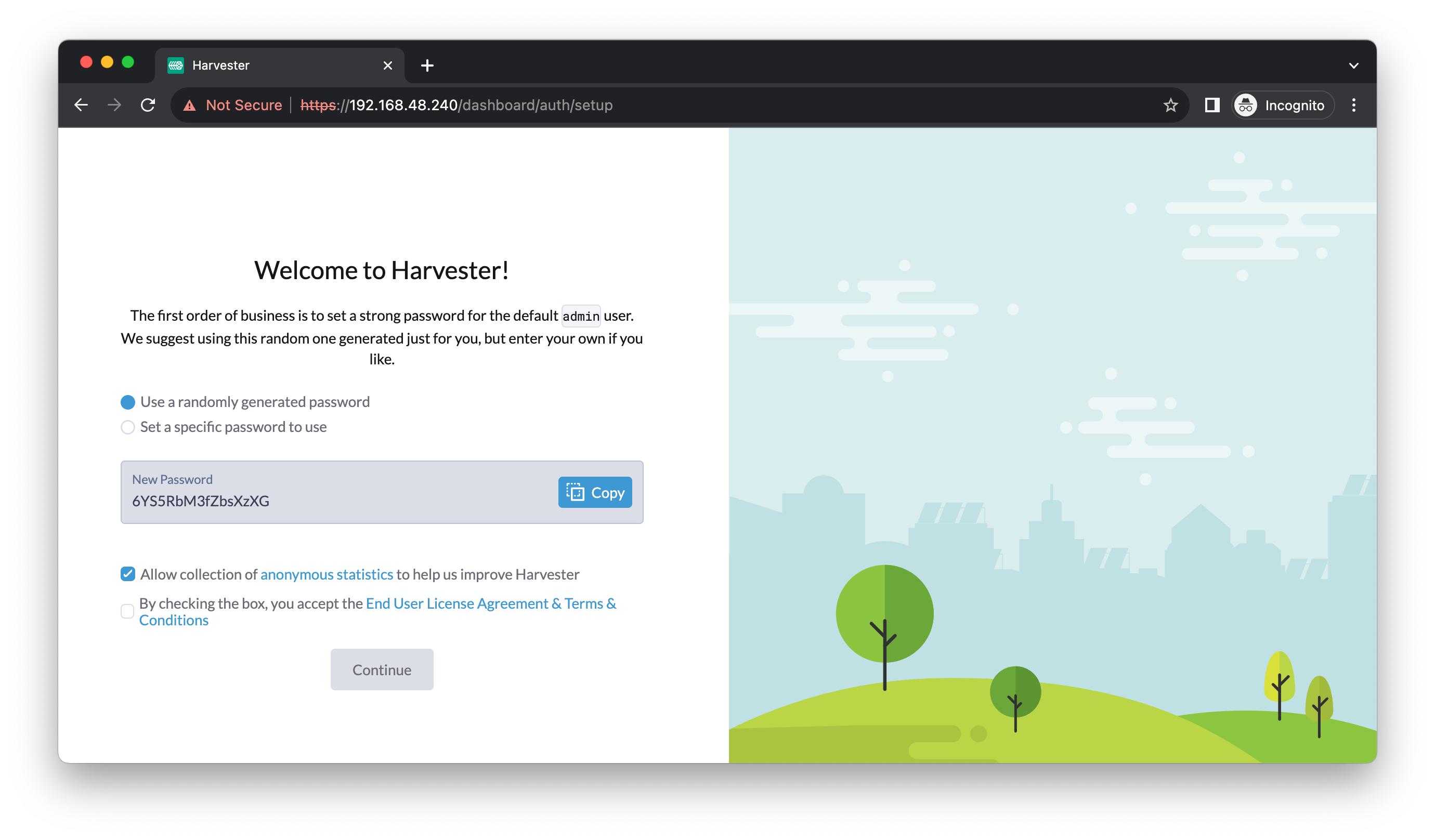
Task: Click the Continue button
Action: pos(381,669)
